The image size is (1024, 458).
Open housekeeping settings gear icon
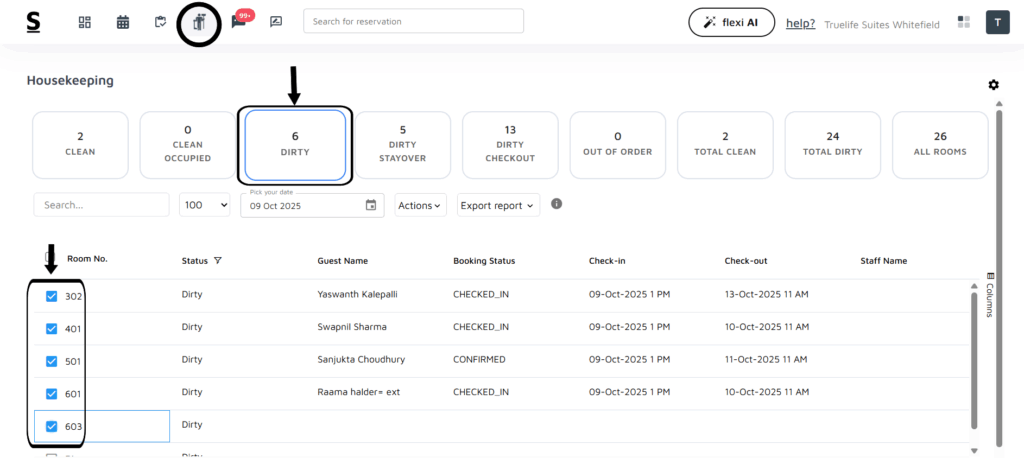pos(993,85)
